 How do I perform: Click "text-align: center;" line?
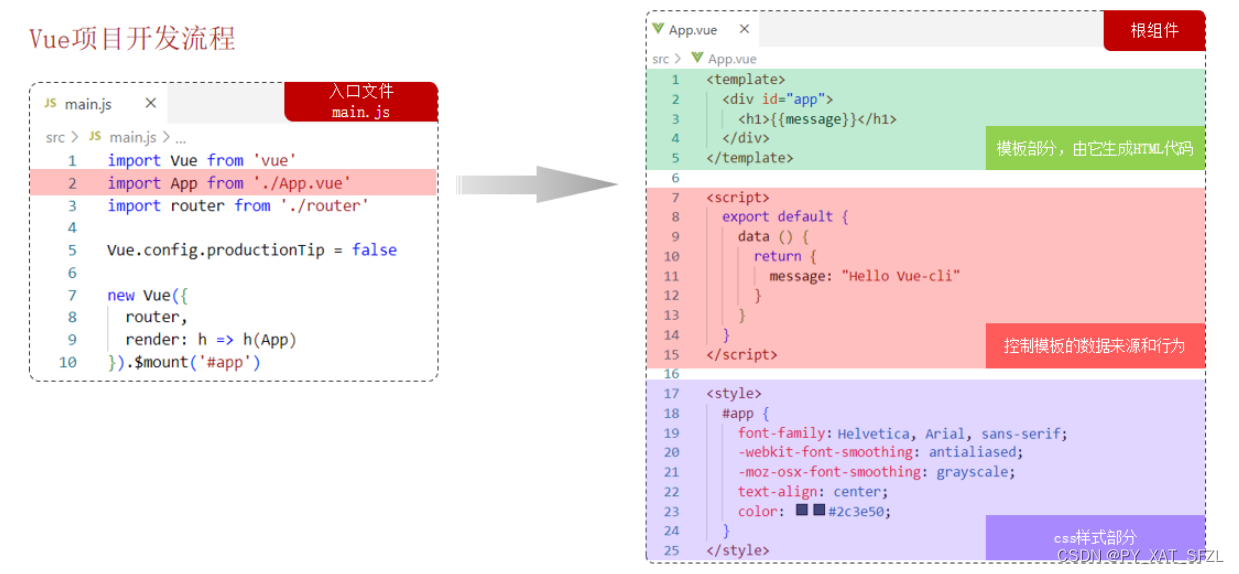click(x=813, y=491)
